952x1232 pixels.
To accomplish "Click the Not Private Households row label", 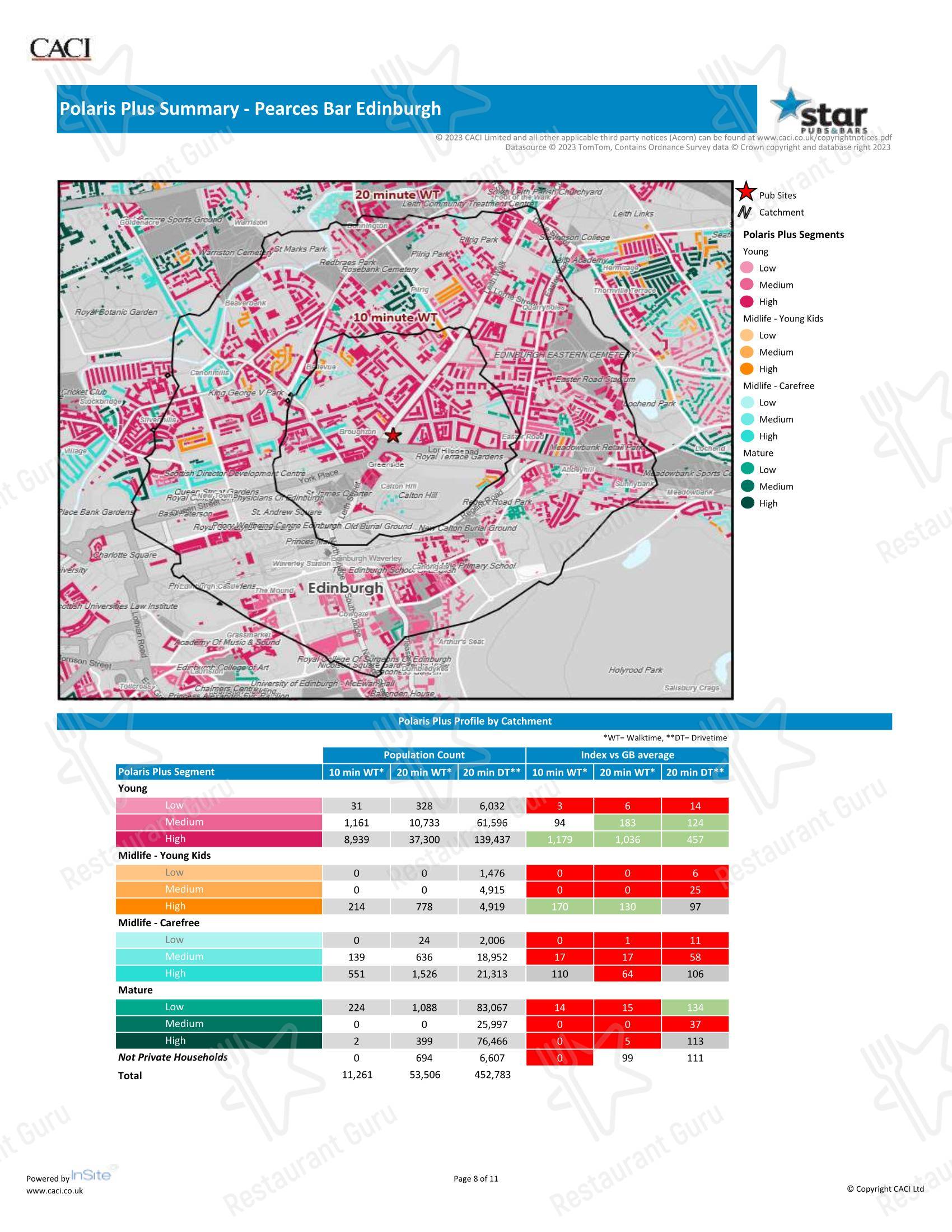I will [172, 1058].
